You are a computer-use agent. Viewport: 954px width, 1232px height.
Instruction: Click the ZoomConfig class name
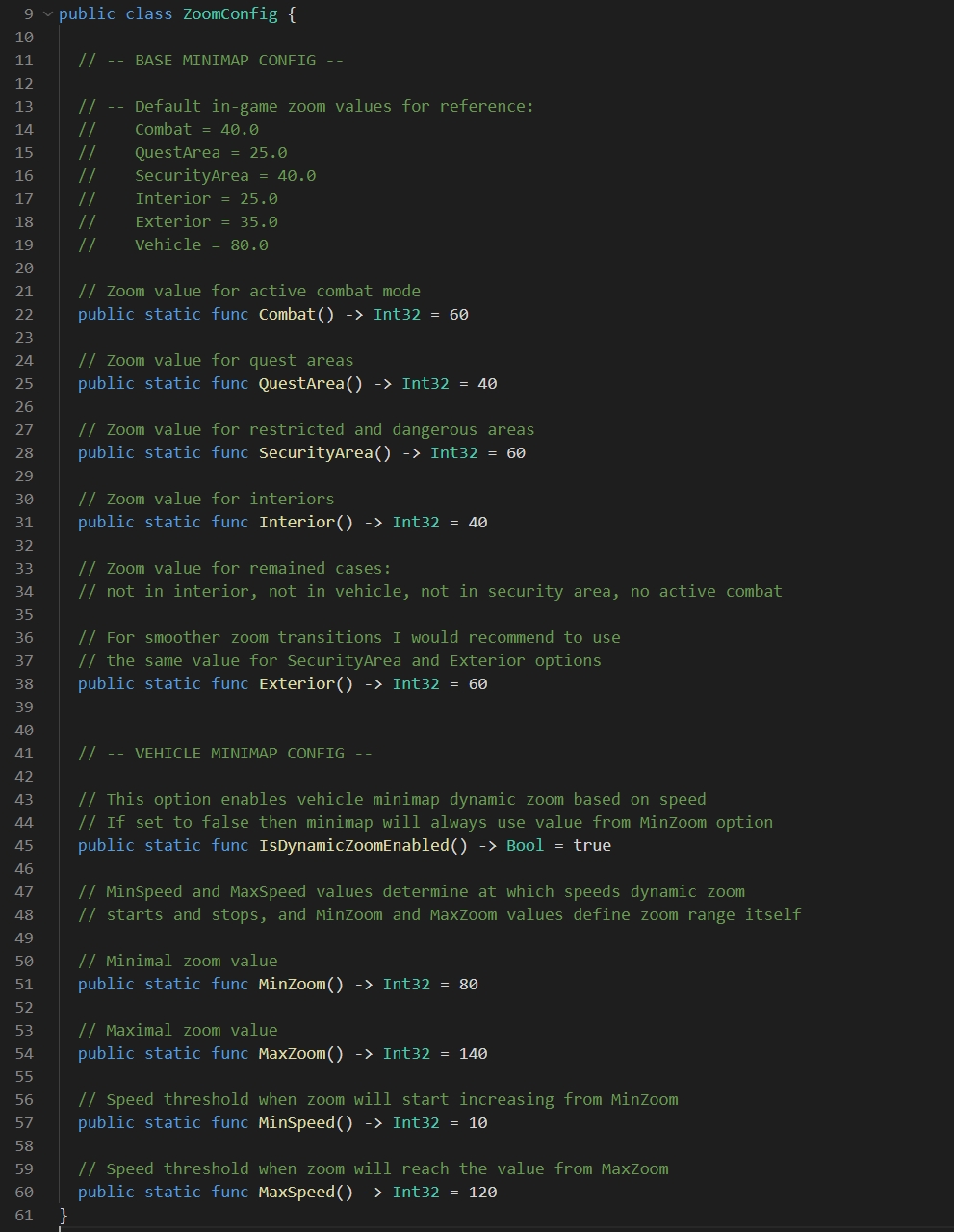pyautogui.click(x=229, y=14)
